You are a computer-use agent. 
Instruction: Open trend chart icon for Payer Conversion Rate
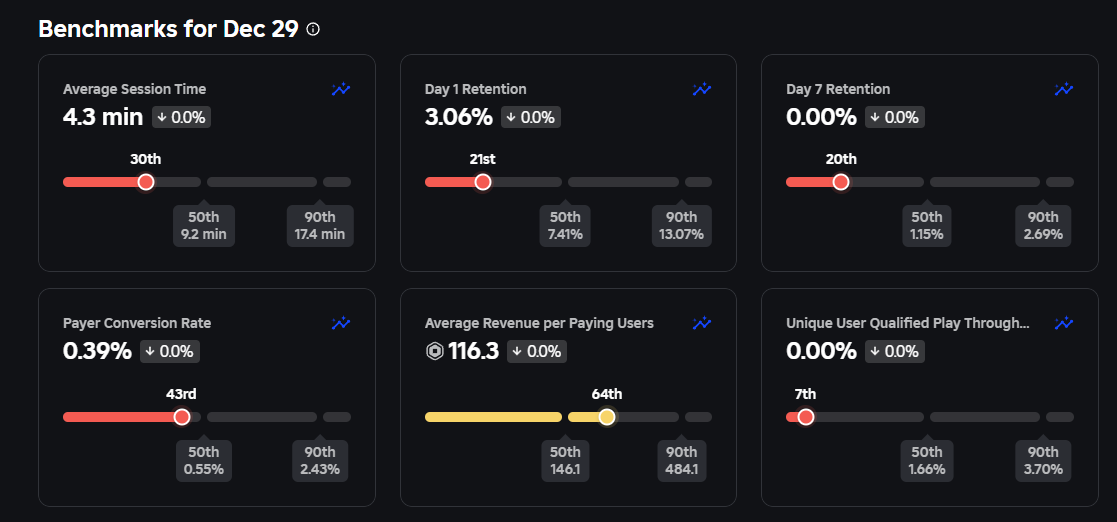[341, 323]
